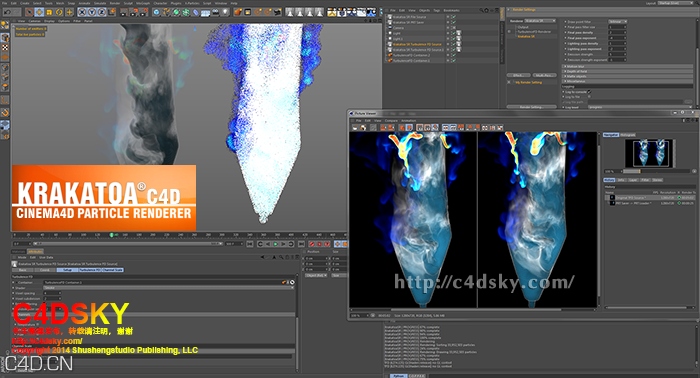The height and width of the screenshot is (378, 700).
Task: Open the Draw point filter dropdown
Action: click(618, 21)
